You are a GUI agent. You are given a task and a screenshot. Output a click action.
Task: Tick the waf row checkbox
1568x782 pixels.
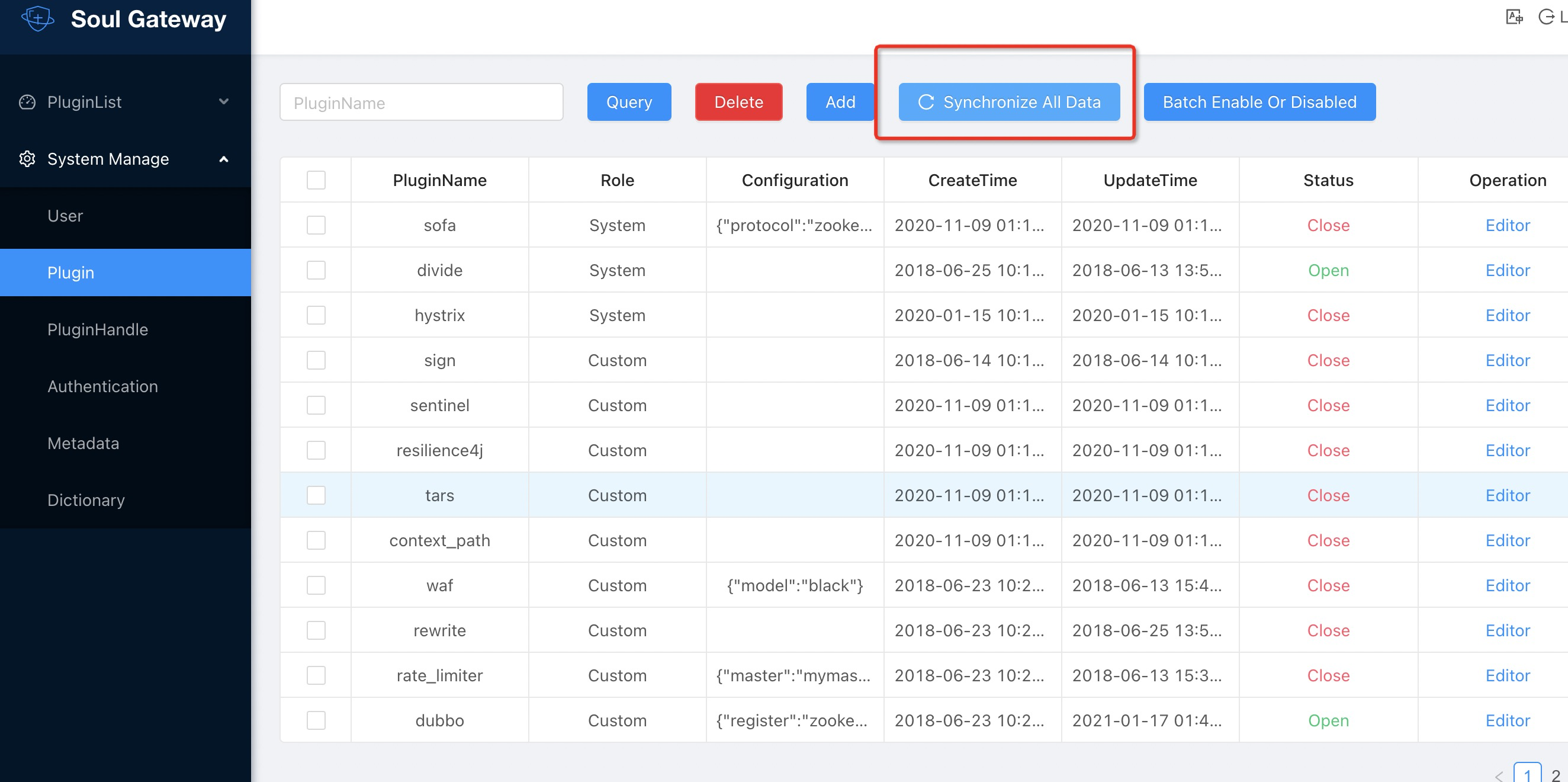click(x=316, y=585)
